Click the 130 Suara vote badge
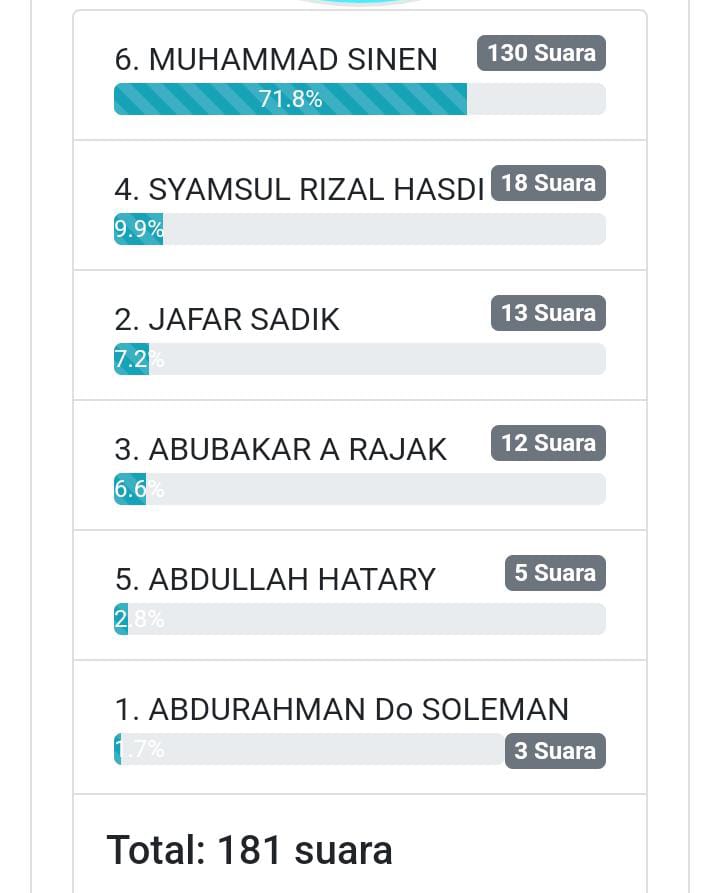Screen dimensions: 720x893 coord(541,53)
